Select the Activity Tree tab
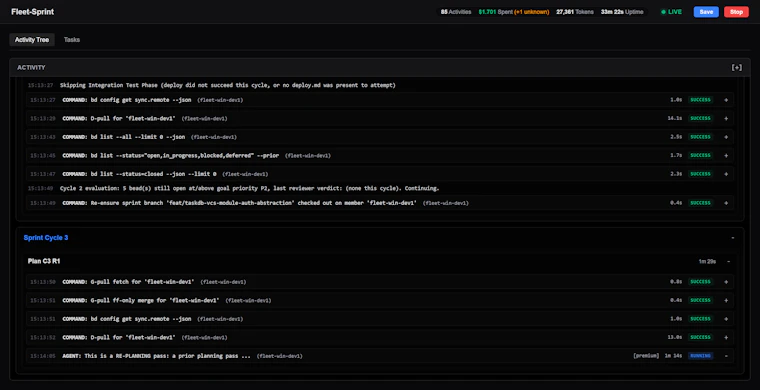760x390 pixels. click(x=32, y=40)
